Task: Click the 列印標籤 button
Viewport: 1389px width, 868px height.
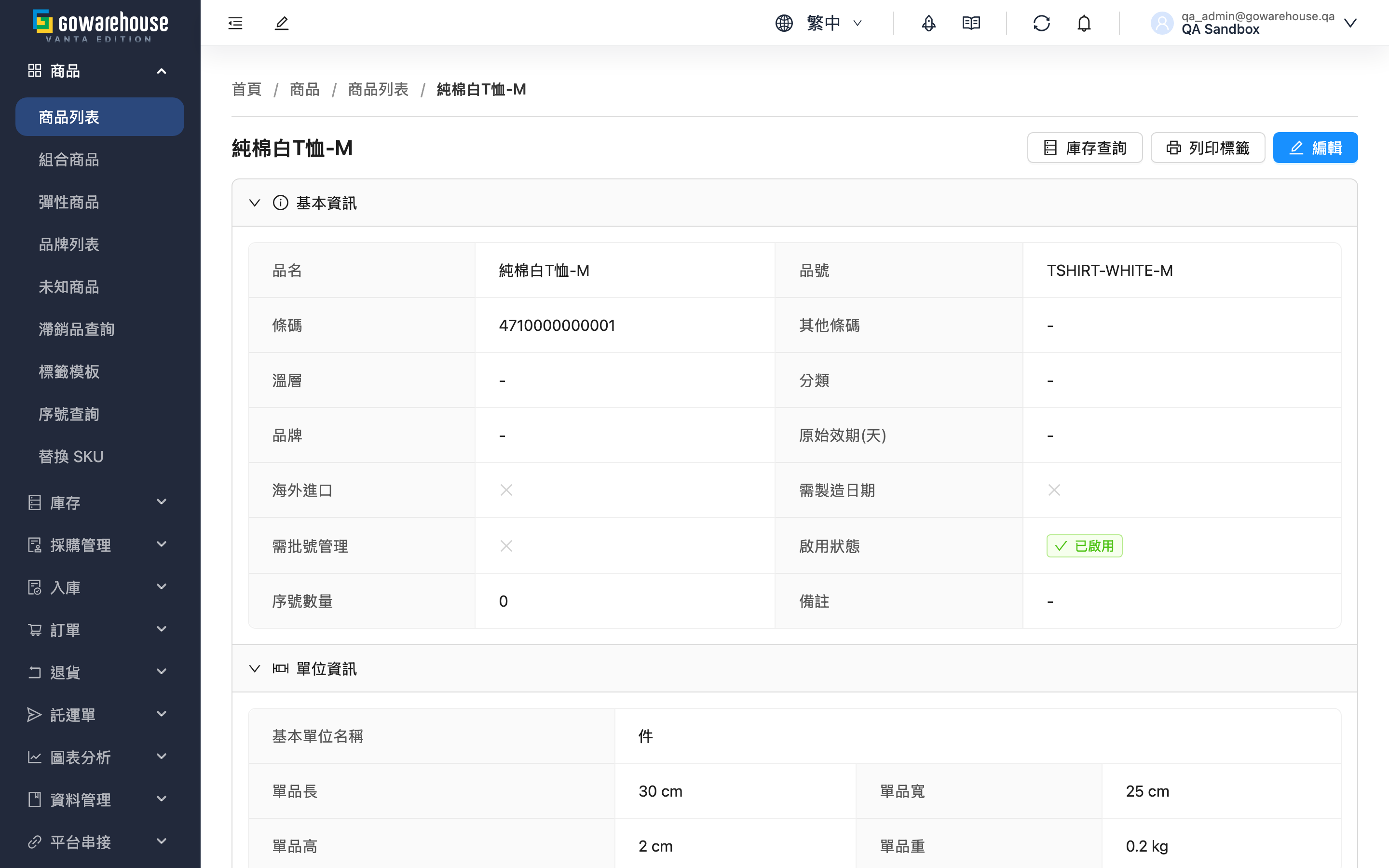Action: [1208, 148]
